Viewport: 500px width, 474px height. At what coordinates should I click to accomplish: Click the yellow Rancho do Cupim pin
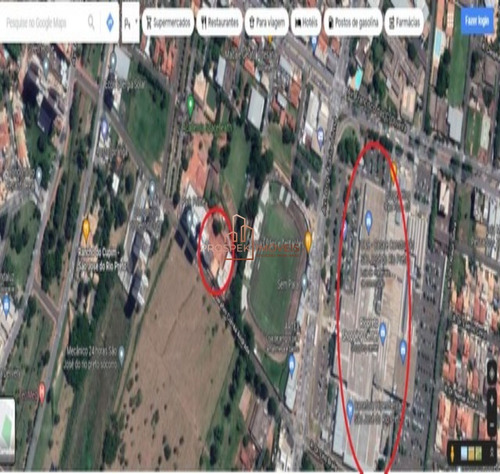pyautogui.click(x=86, y=230)
